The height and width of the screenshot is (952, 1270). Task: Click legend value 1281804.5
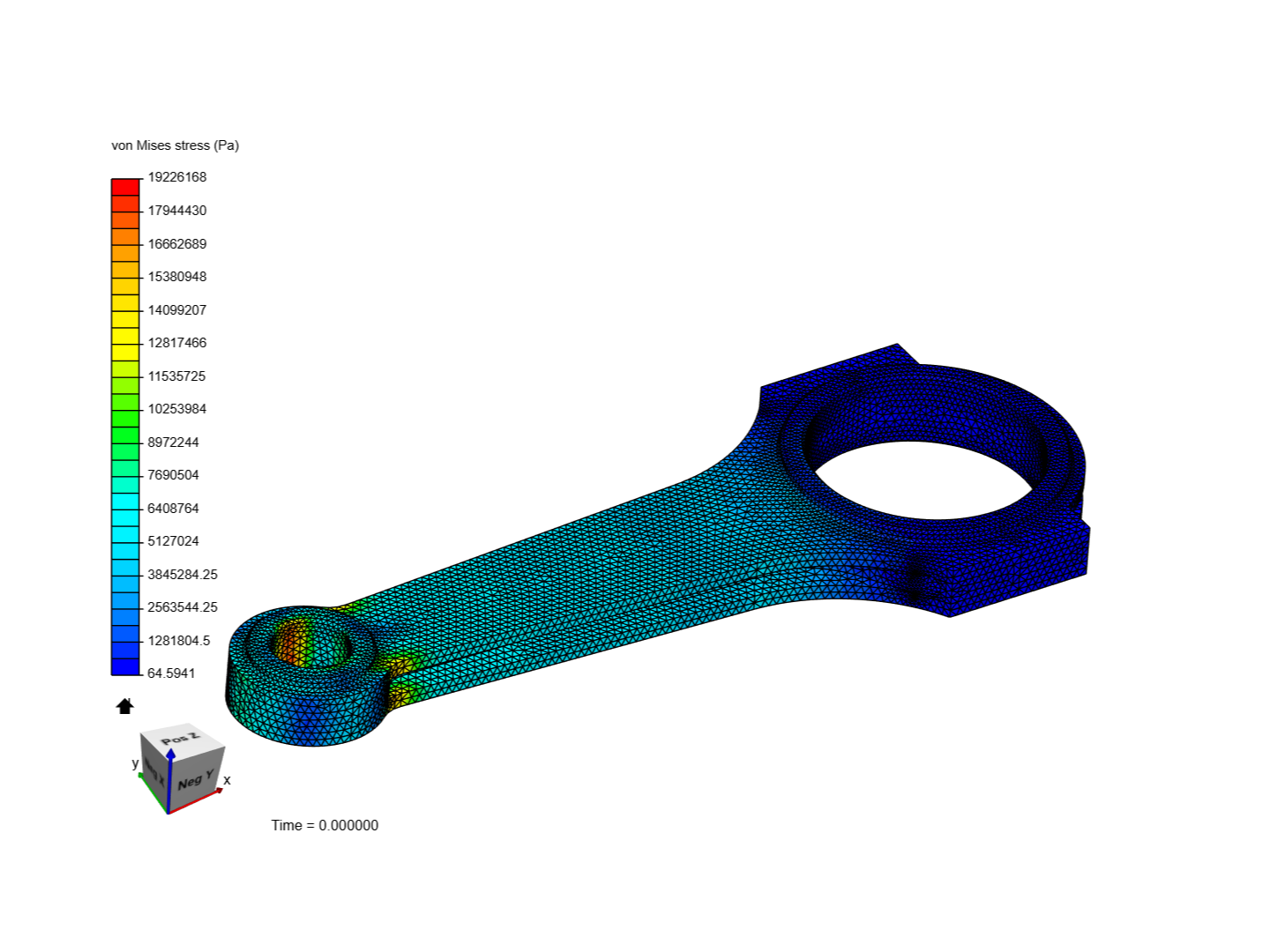tap(179, 641)
